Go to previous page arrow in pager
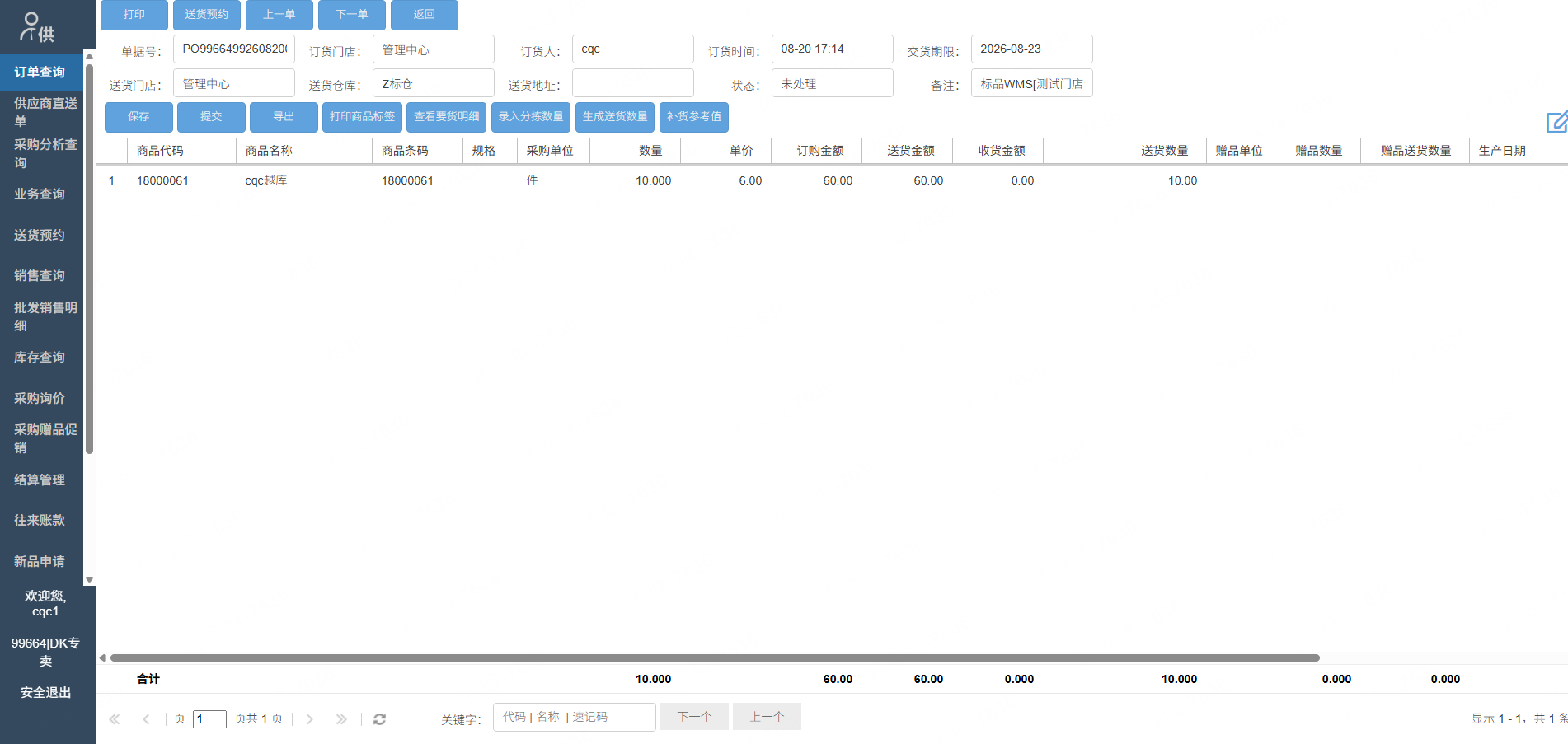1568x744 pixels. [x=146, y=719]
